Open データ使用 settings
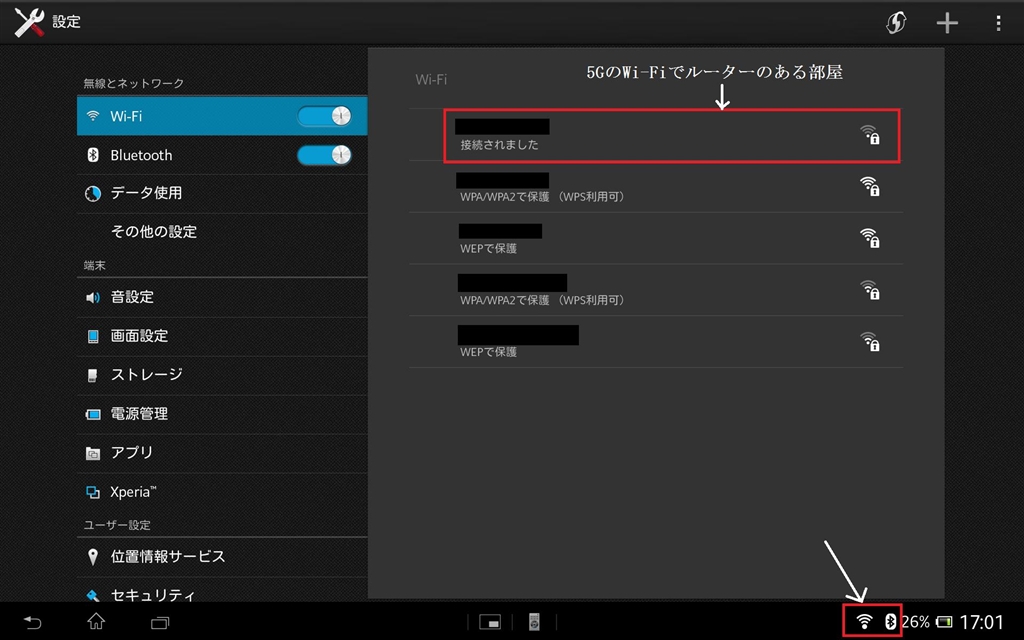1024x640 pixels. pyautogui.click(x=222, y=193)
